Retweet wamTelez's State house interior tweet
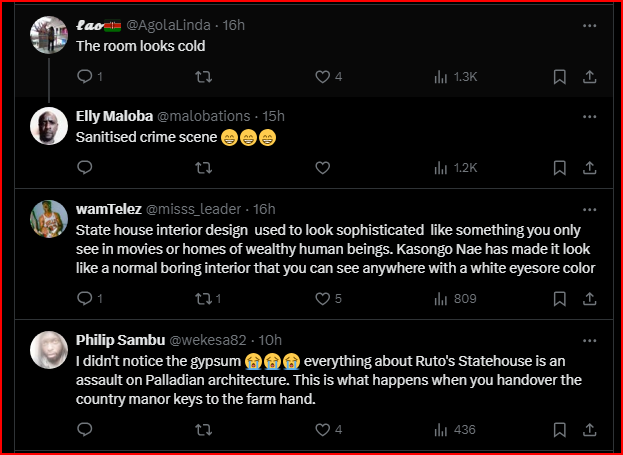This screenshot has width=623, height=455. [203, 298]
